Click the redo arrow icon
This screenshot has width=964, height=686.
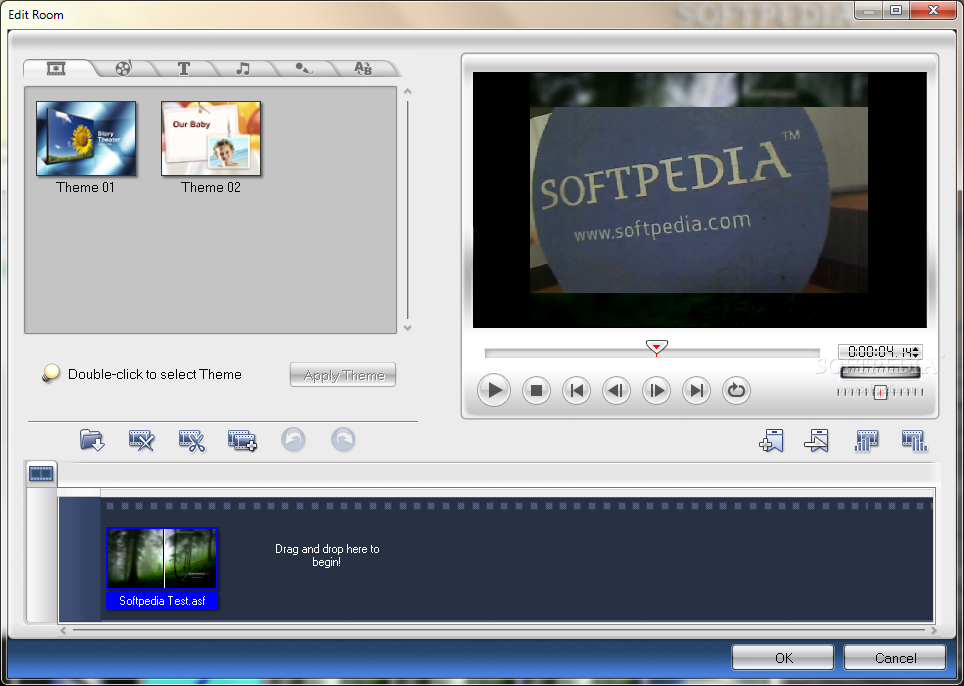(x=343, y=440)
